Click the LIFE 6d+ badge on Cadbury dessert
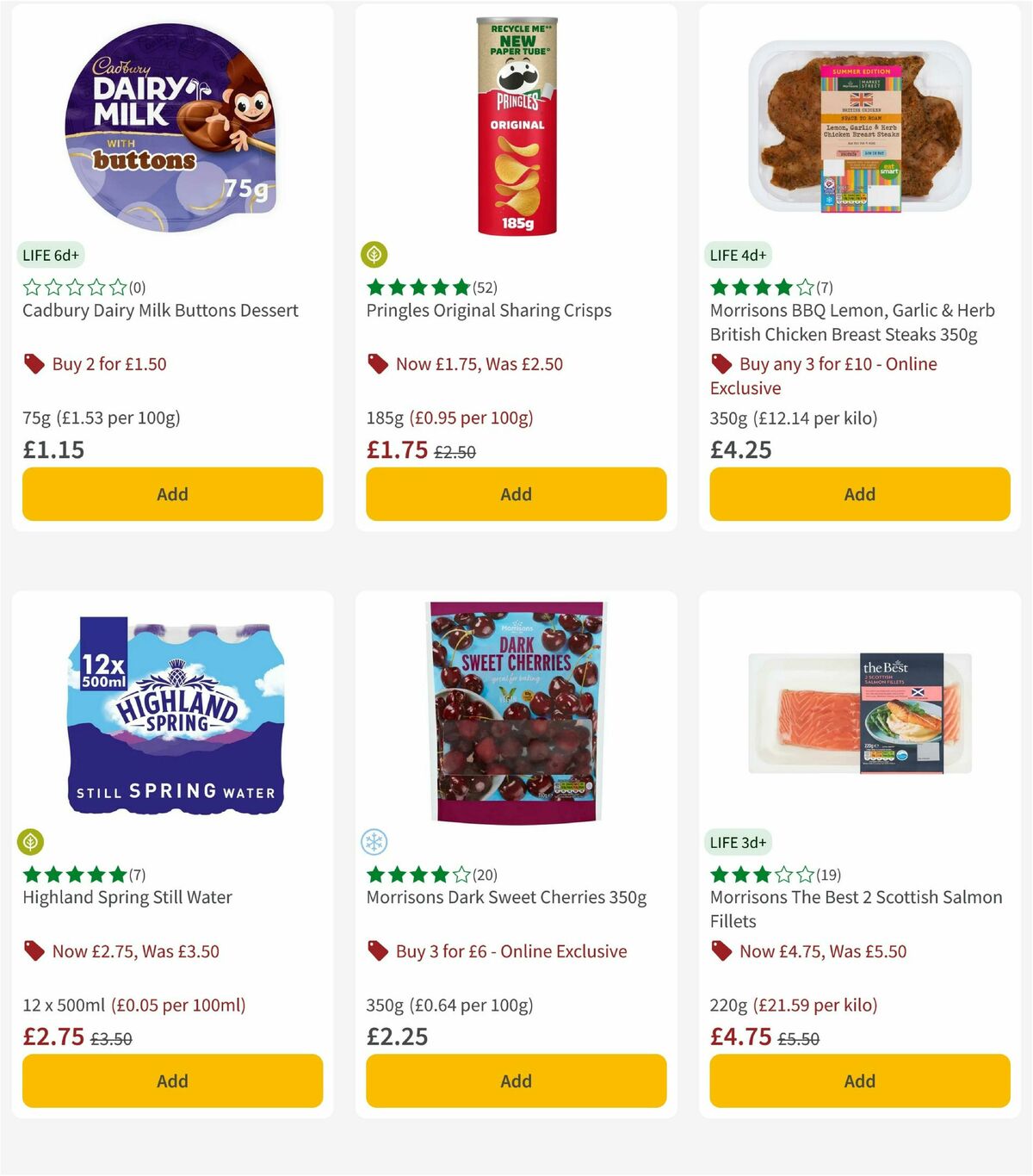This screenshot has height=1176, width=1033. pos(50,255)
